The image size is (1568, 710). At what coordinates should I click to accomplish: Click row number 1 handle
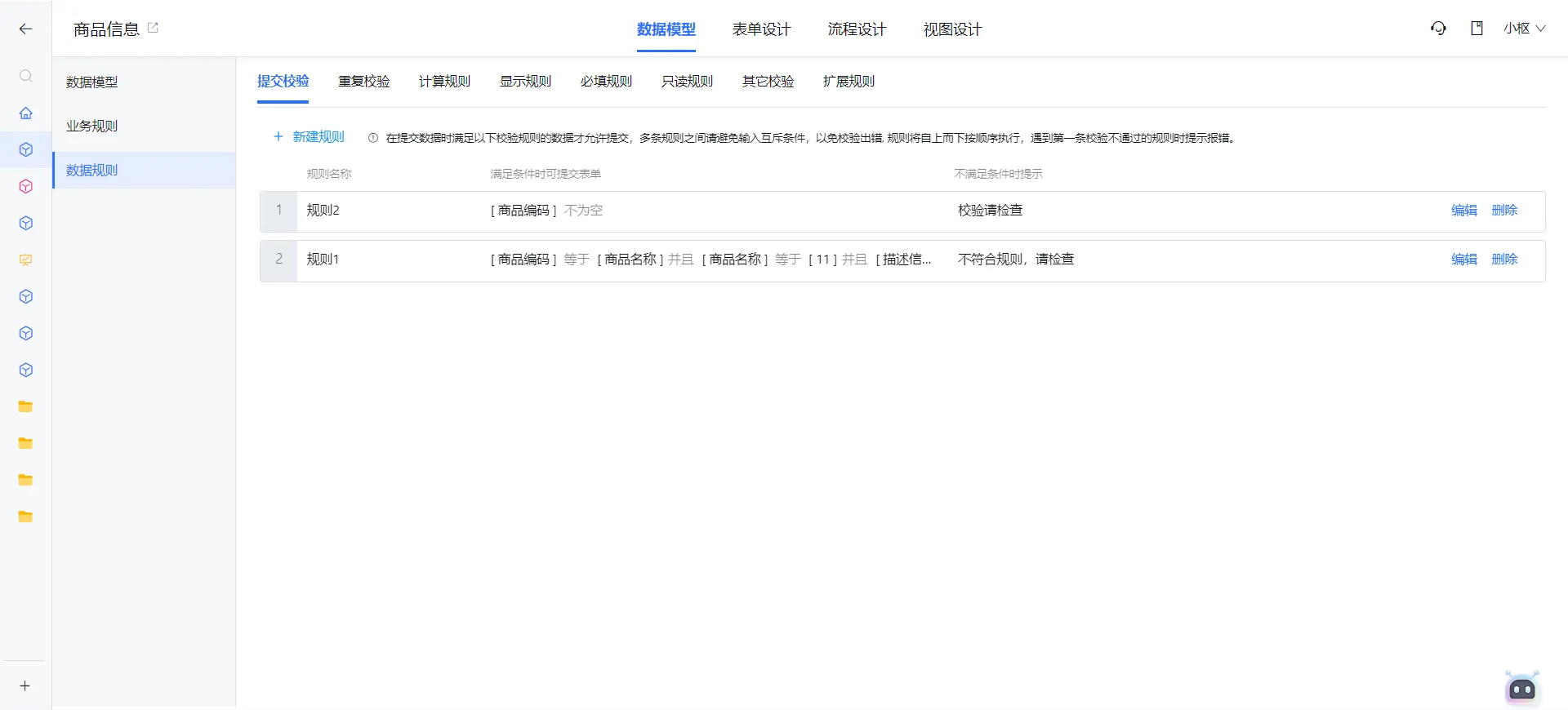coord(278,211)
